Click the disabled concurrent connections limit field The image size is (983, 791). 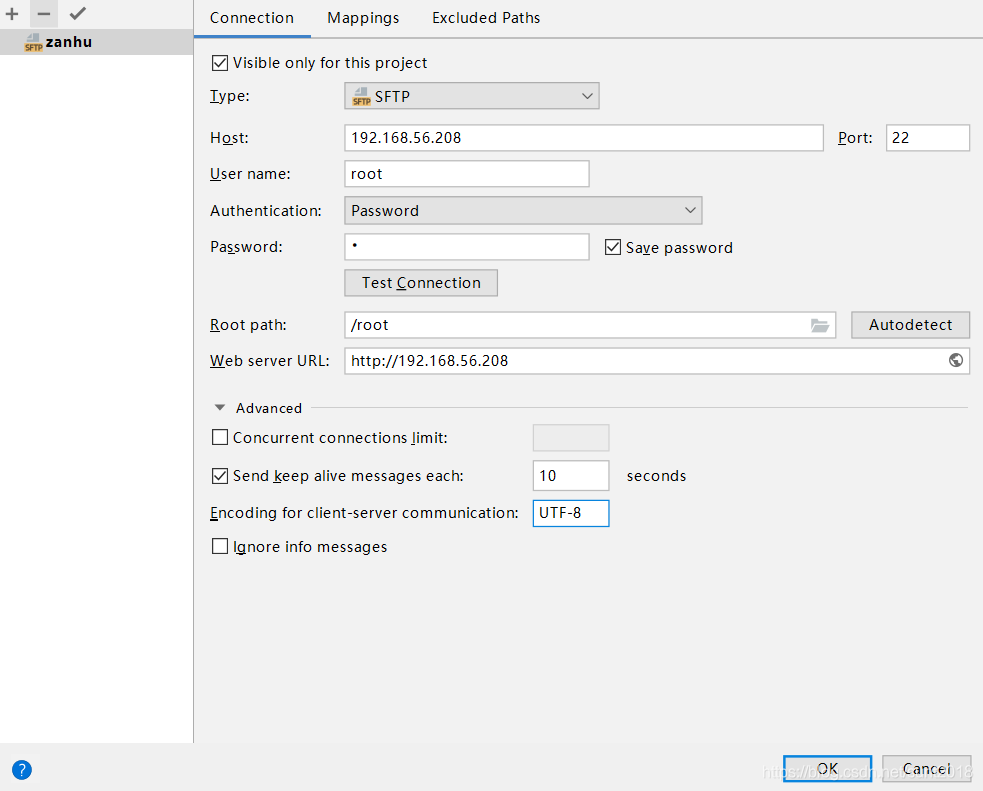570,437
